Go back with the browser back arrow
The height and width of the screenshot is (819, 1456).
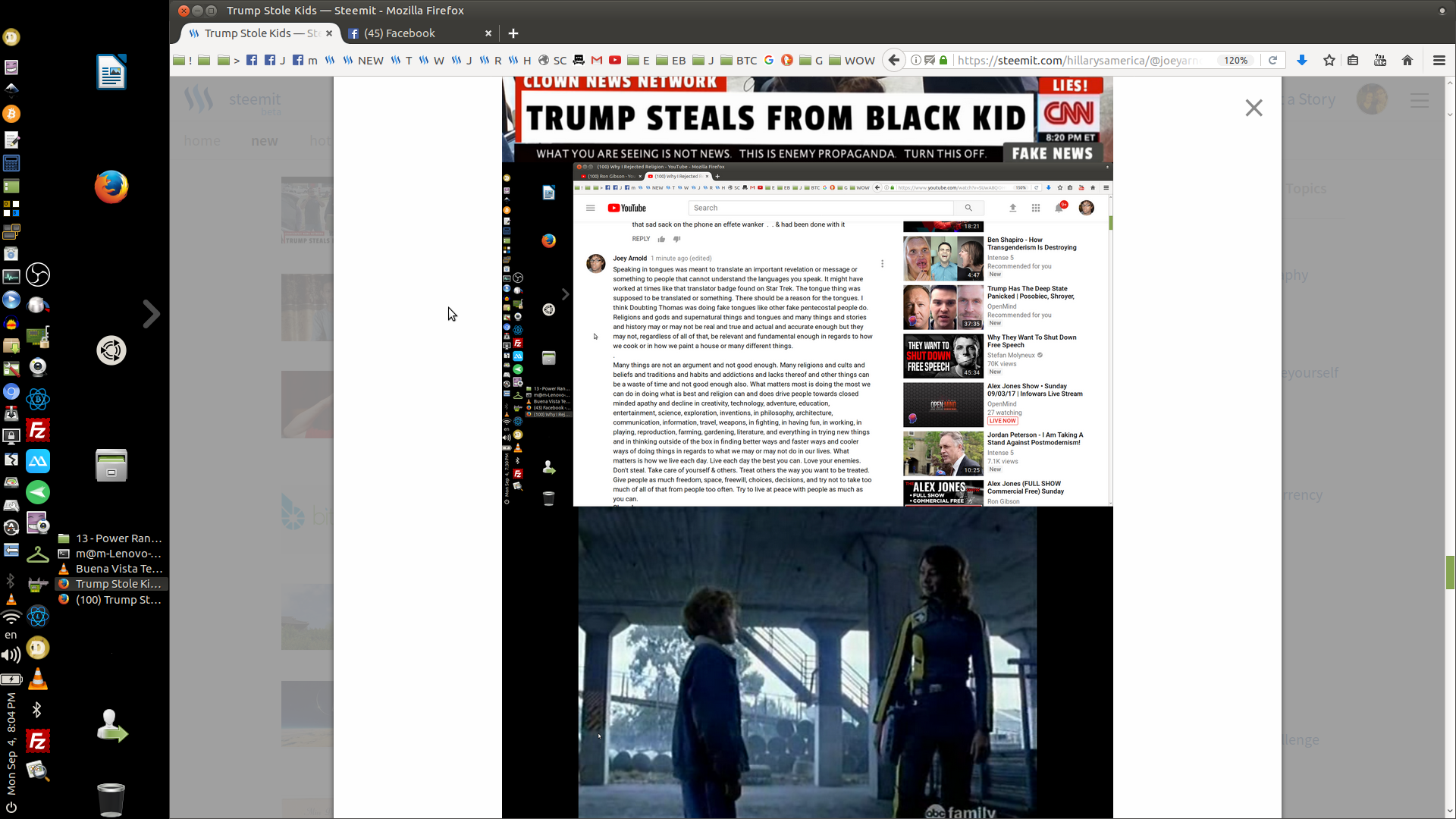tap(894, 60)
